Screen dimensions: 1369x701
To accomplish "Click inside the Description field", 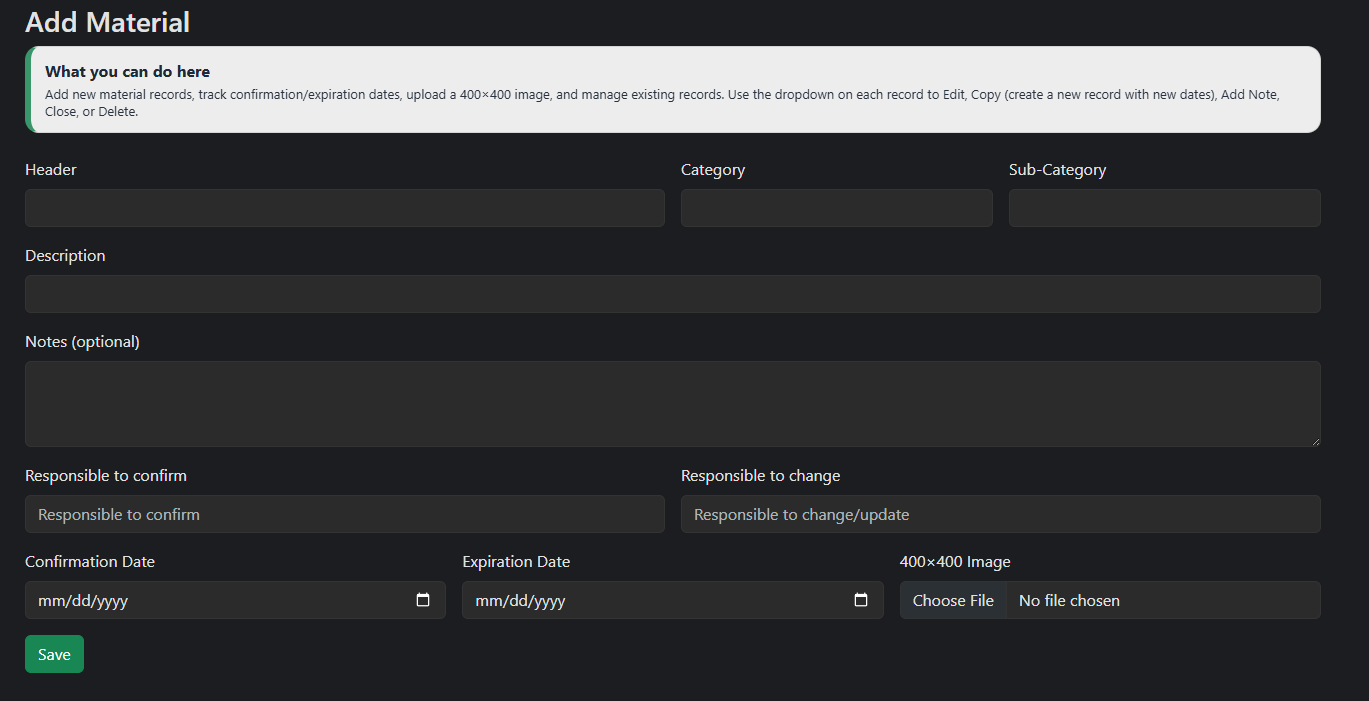I will point(672,294).
